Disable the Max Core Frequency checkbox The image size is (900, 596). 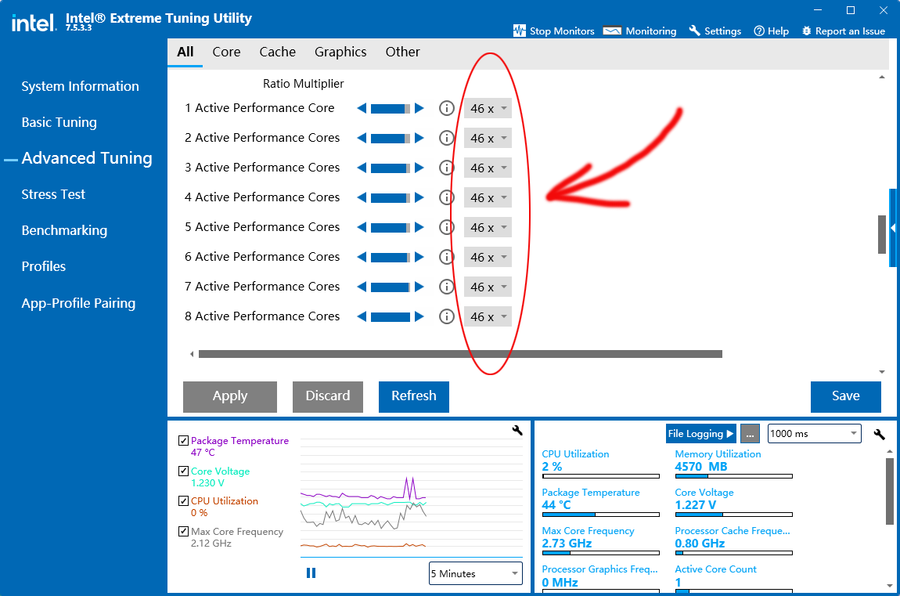pos(183,532)
